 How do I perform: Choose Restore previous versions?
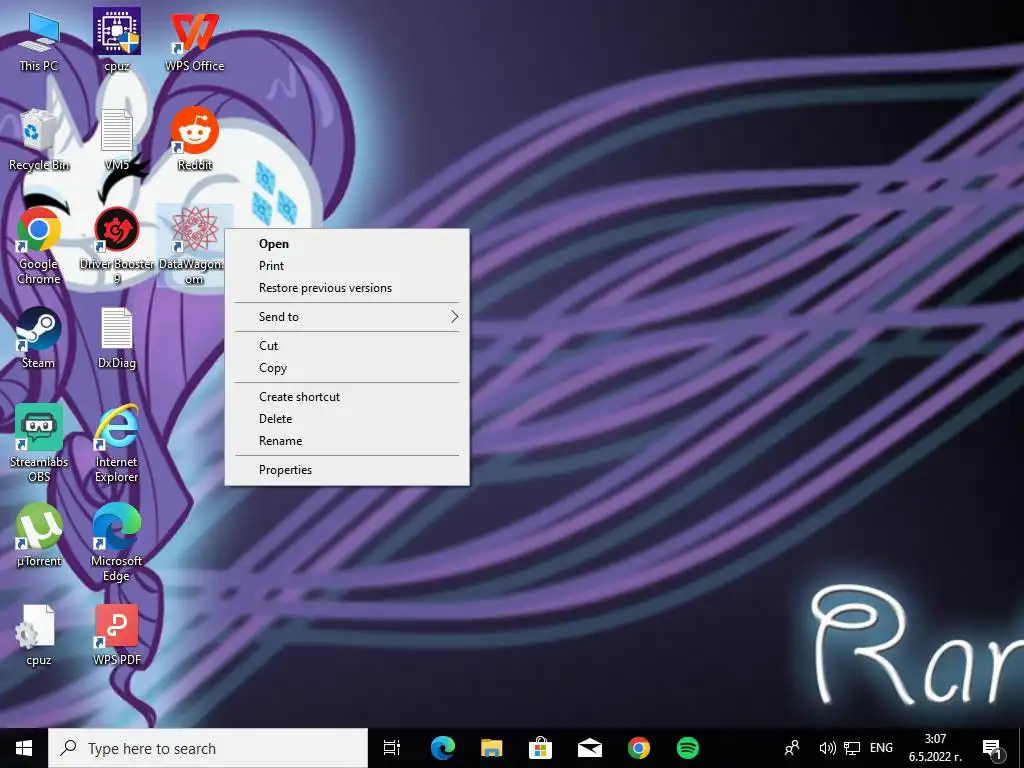347,288
